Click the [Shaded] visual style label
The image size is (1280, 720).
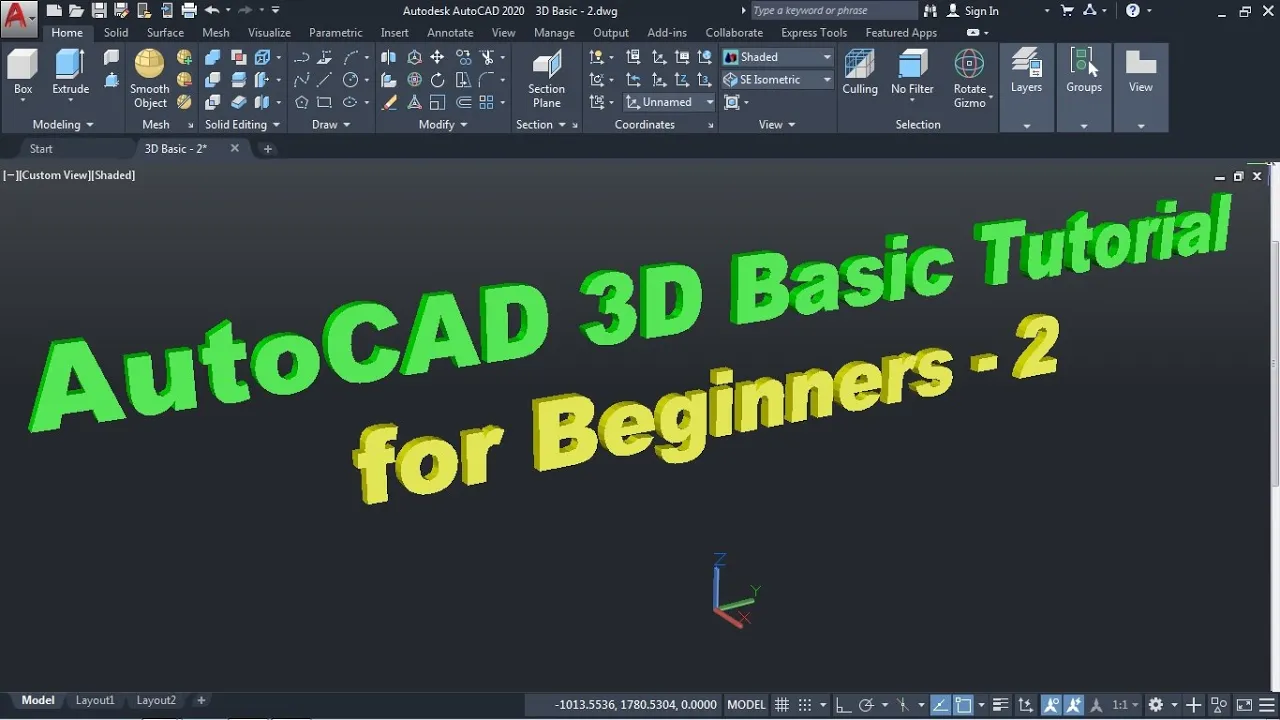click(114, 175)
